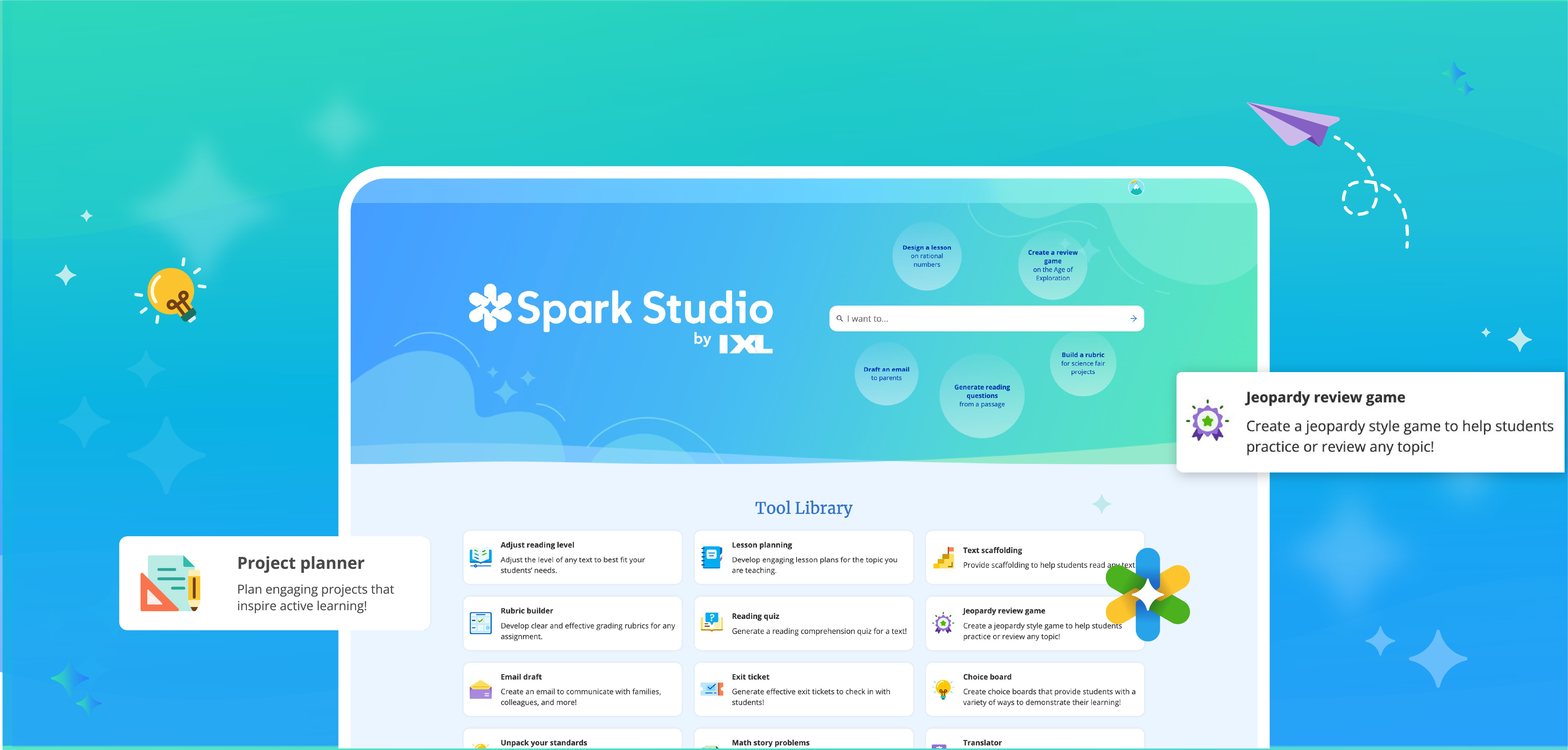Select 'Build a rubric' suggestion bubble
The image size is (1568, 750).
pyautogui.click(x=1083, y=363)
